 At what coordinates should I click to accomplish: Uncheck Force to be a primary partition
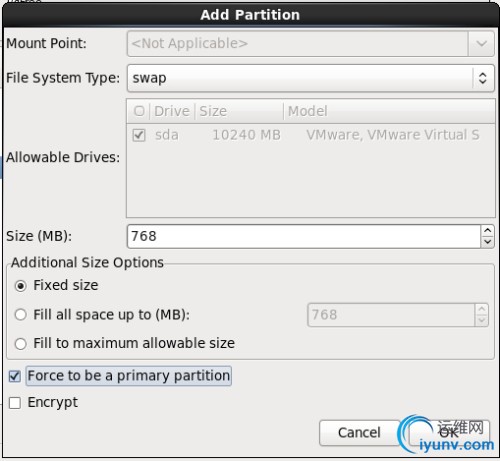click(x=15, y=376)
